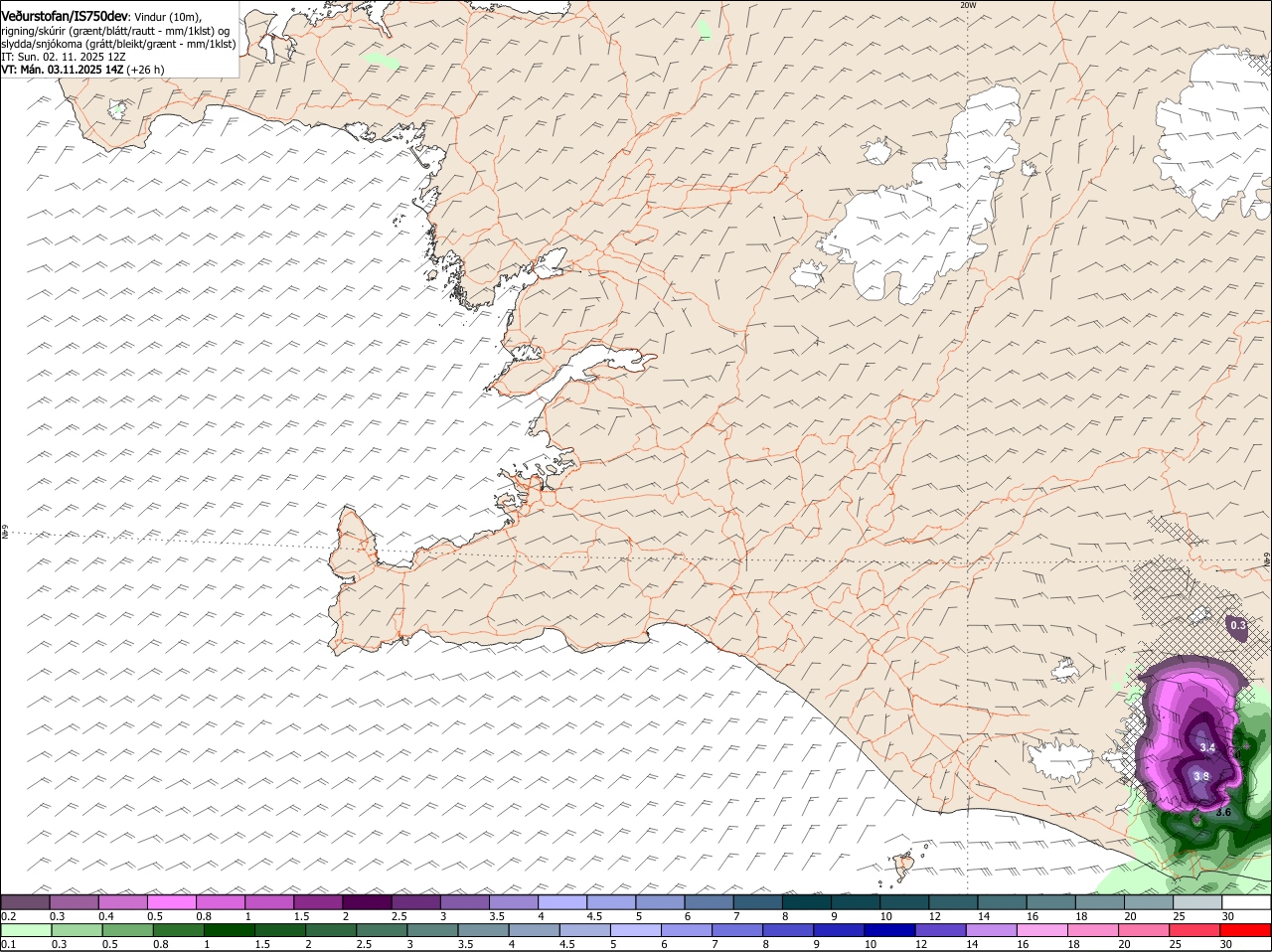Screen dimensions: 1272x952
Task: Pick the lower-row swatch starting at 2.5
Action: click(x=382, y=930)
